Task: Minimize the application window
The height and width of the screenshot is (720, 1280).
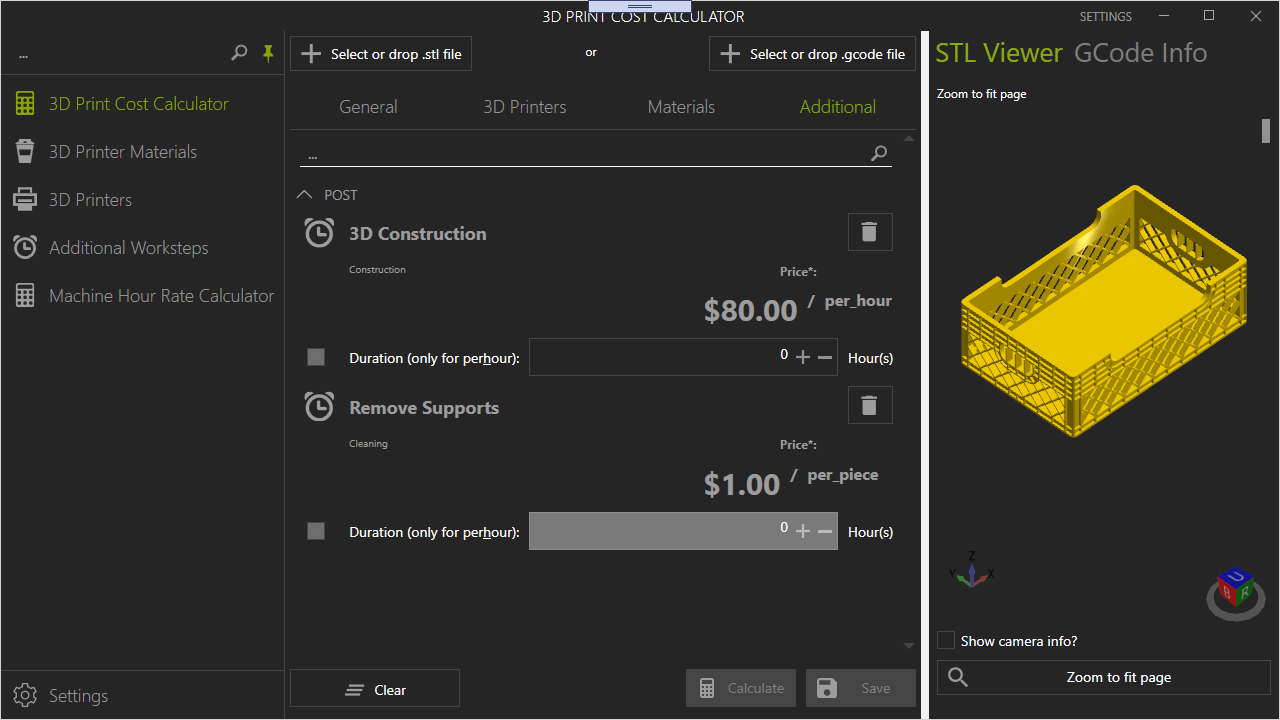Action: coord(1164,16)
